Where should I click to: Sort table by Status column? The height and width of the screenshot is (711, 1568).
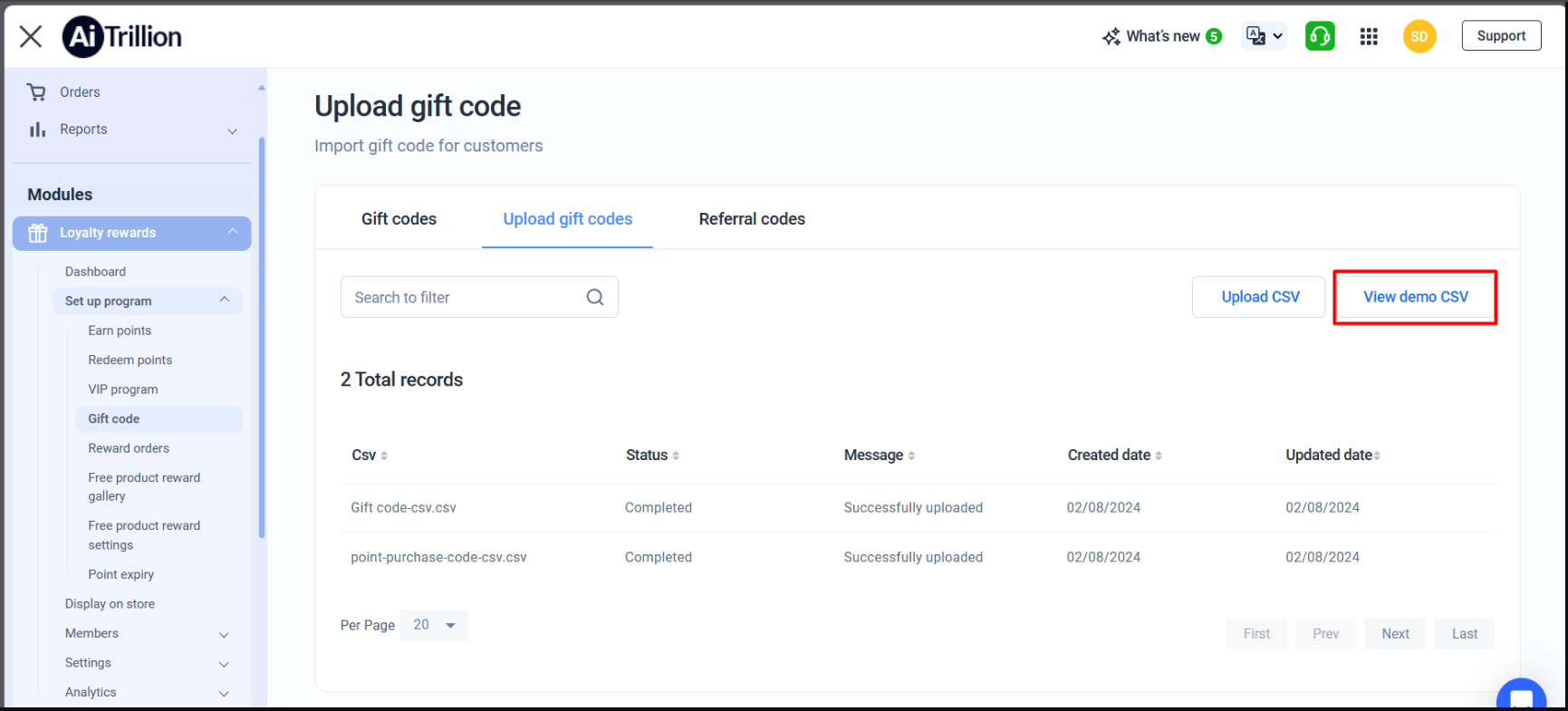point(676,456)
